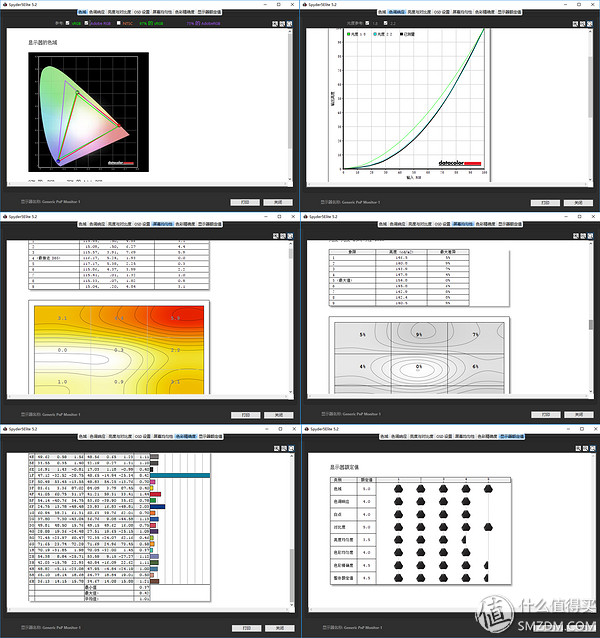600x638 pixels.
Task: Click the rightmost view icon in luminance uniformity window
Action: click(x=590, y=236)
